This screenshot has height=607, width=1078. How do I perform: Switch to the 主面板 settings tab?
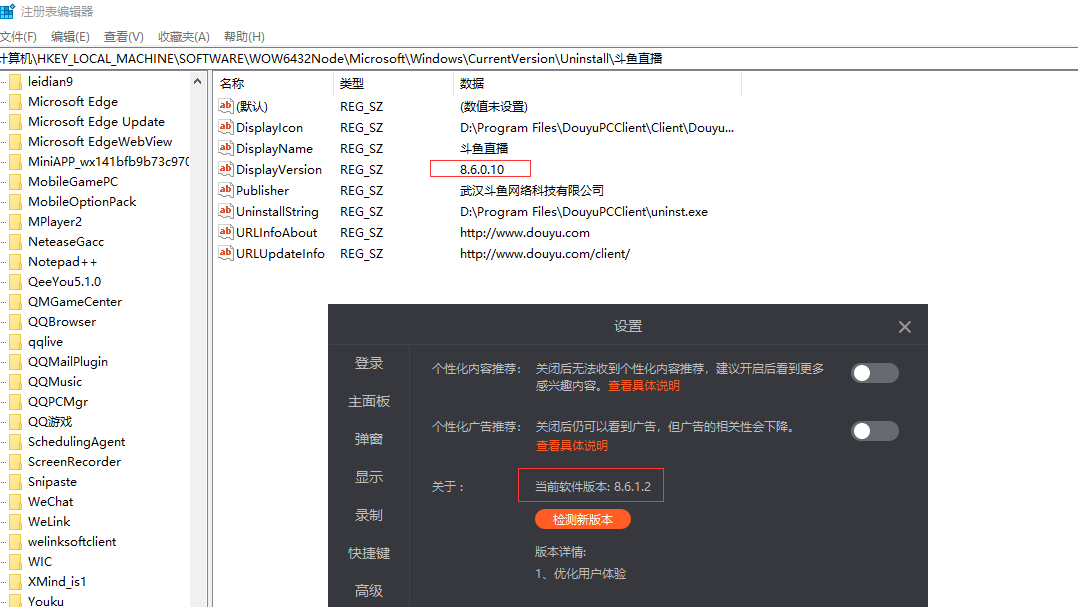(368, 401)
